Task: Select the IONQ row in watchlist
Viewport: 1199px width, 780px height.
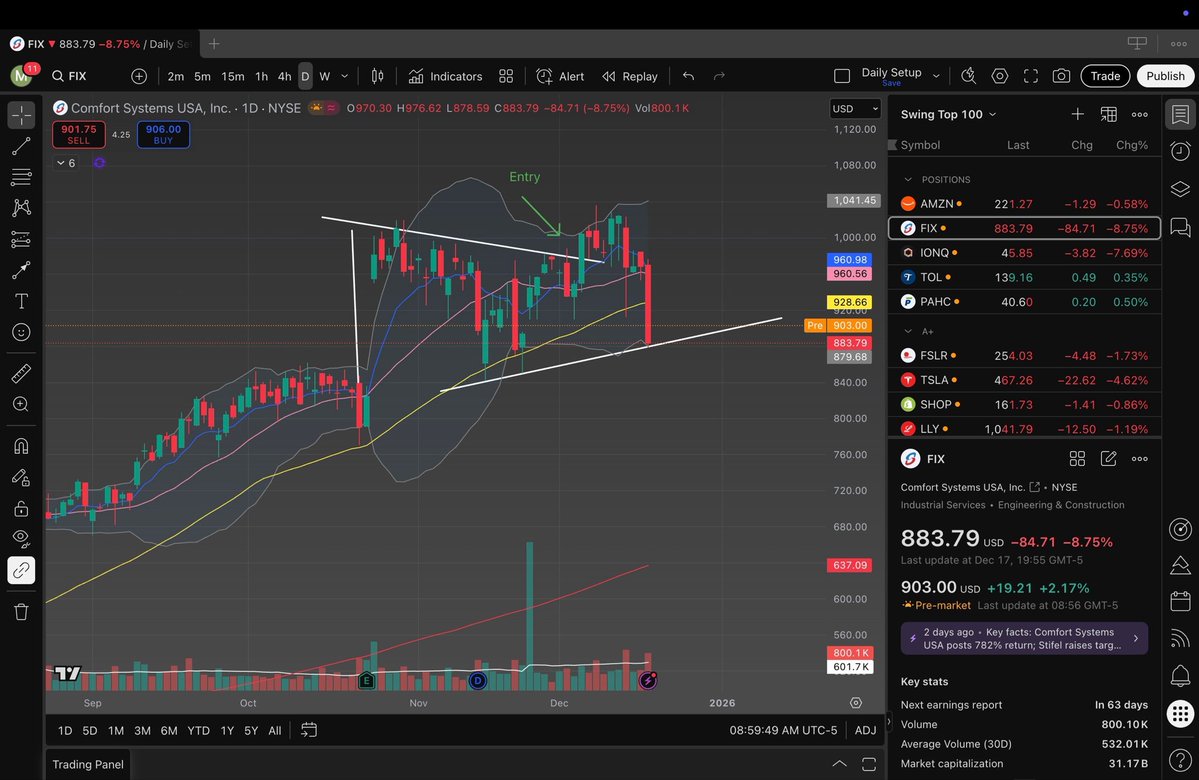Action: tap(1025, 252)
